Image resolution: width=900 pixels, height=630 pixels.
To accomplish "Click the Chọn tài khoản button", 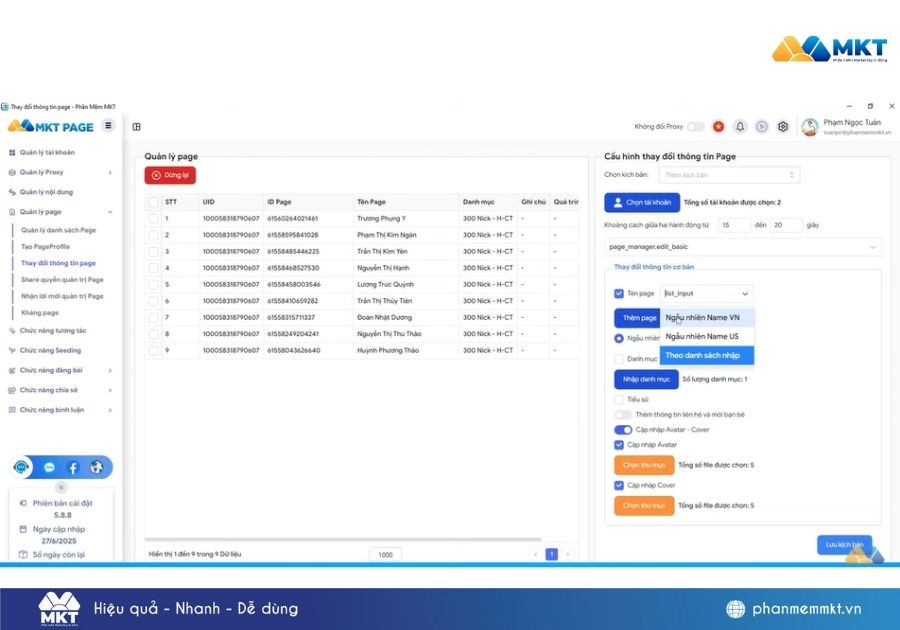I will coord(642,202).
